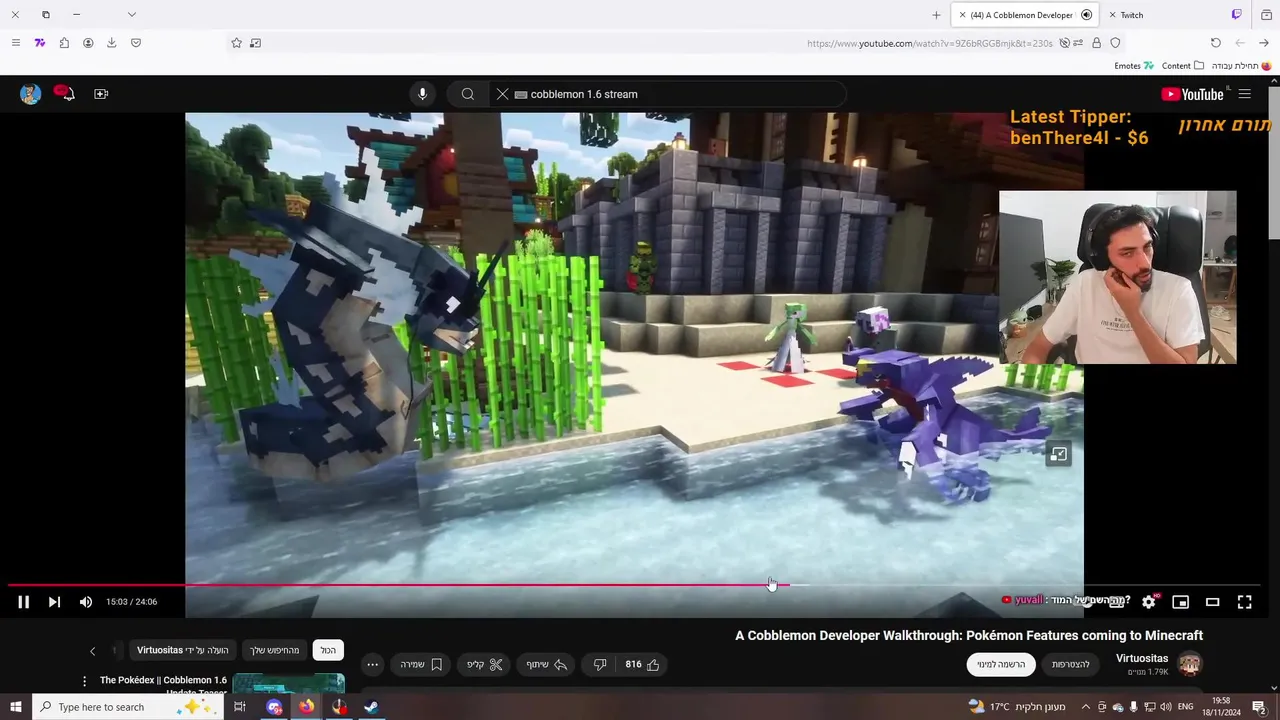This screenshot has height=720, width=1280.
Task: Select the Cobblemon Developer YouTube tab
Action: (1024, 15)
